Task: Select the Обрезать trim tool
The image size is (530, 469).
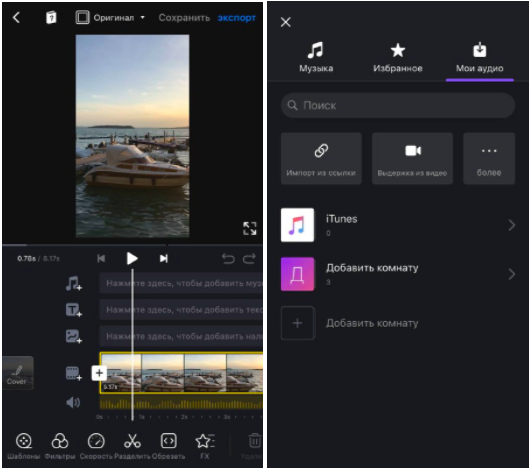Action: tap(168, 446)
